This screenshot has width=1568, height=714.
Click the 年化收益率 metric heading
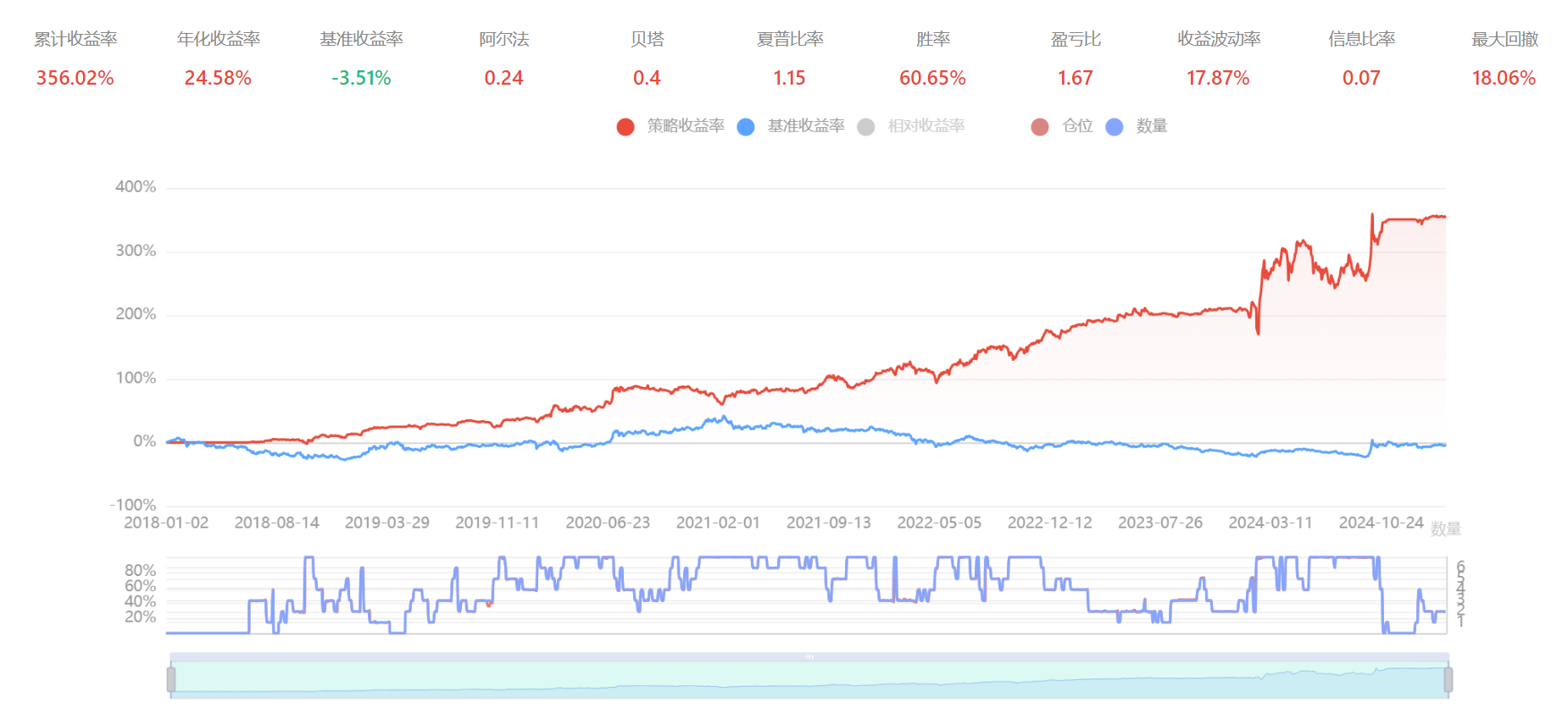point(218,39)
